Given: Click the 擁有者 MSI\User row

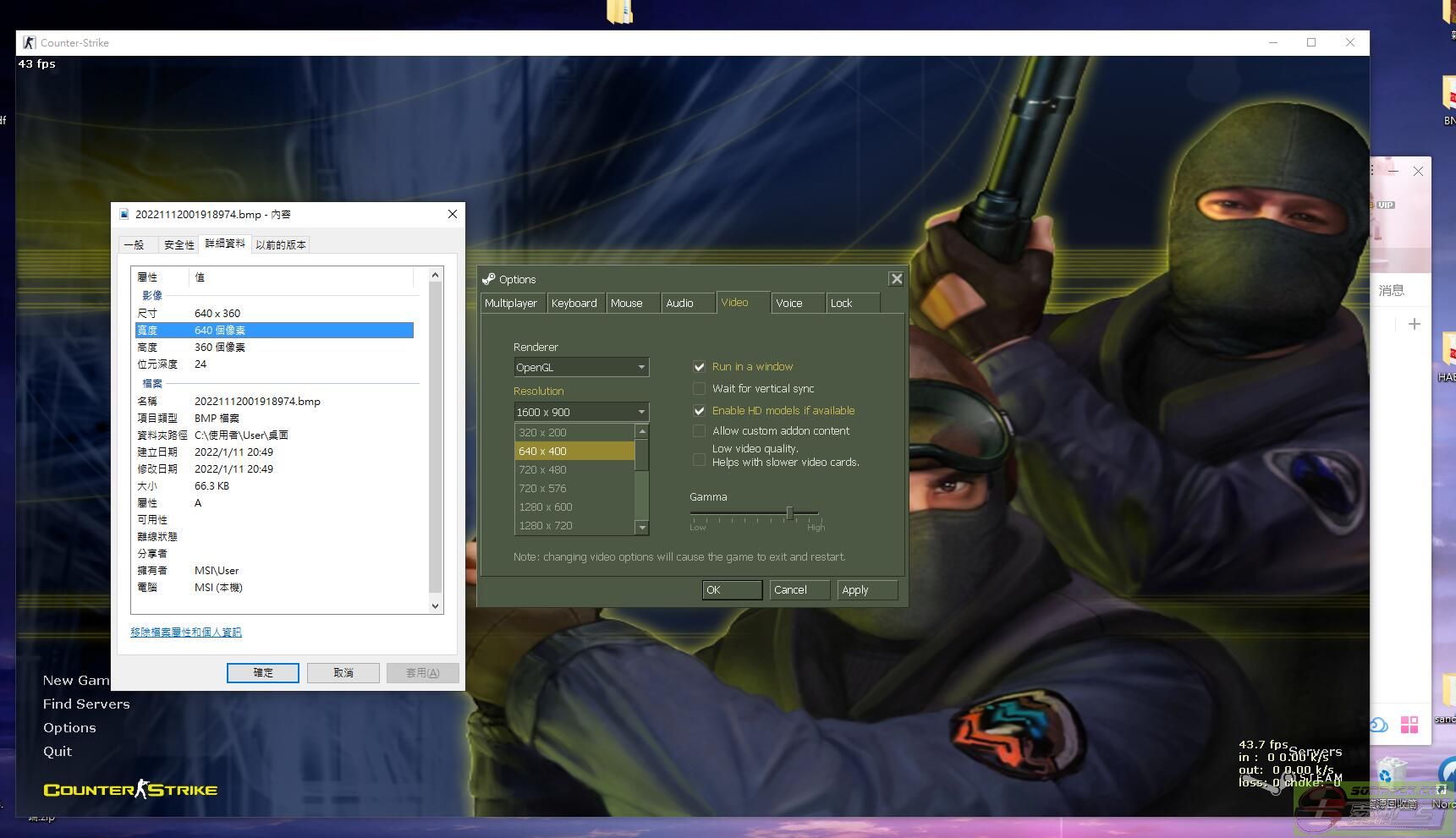Looking at the screenshot, I should point(274,570).
